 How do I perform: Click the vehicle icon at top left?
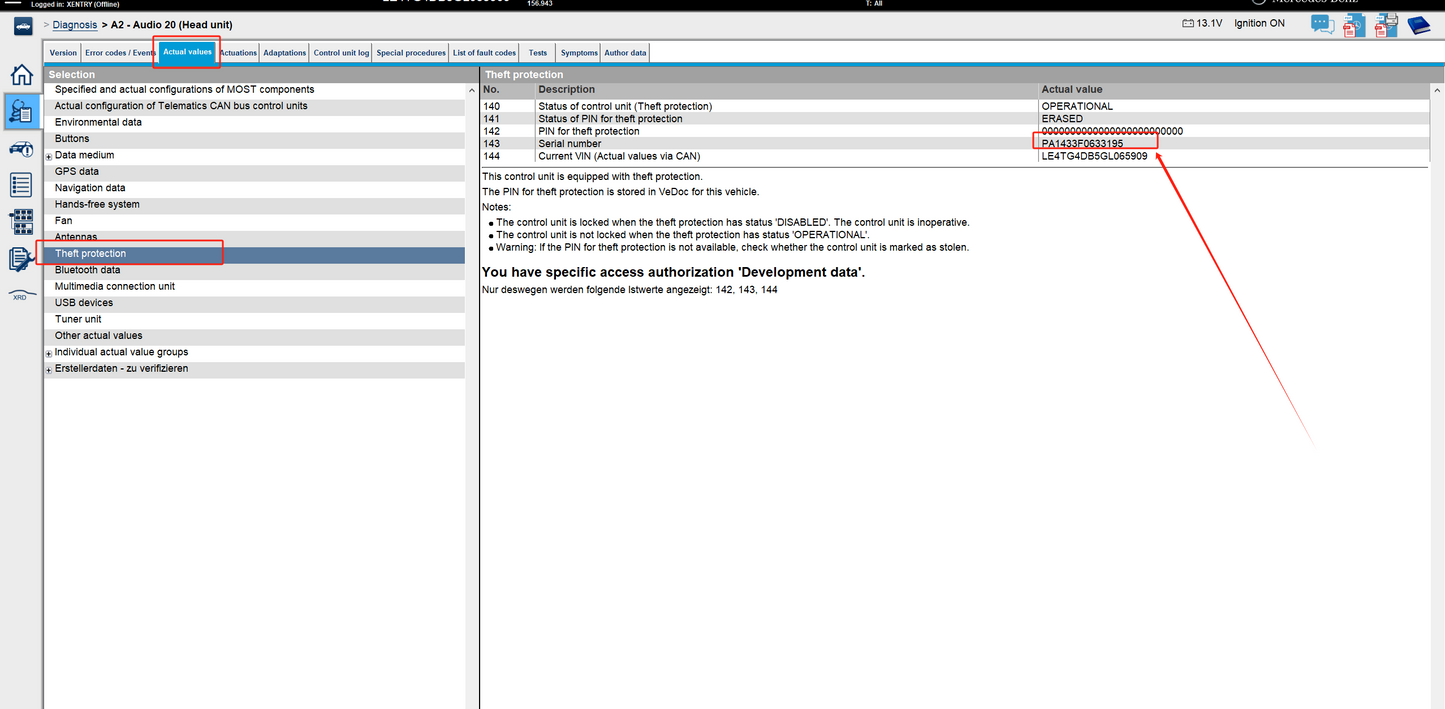click(22, 25)
